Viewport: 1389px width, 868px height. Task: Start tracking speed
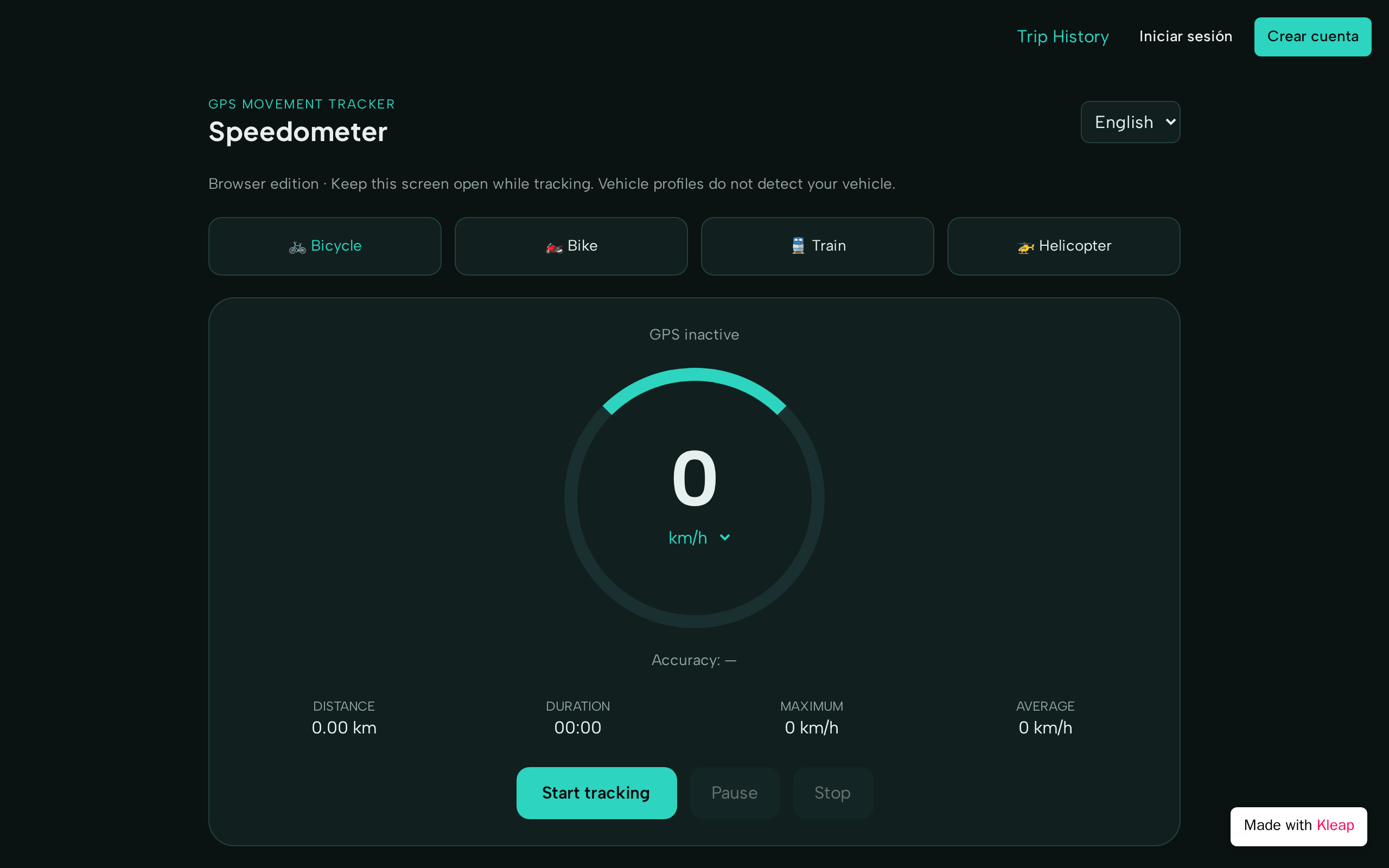[596, 793]
